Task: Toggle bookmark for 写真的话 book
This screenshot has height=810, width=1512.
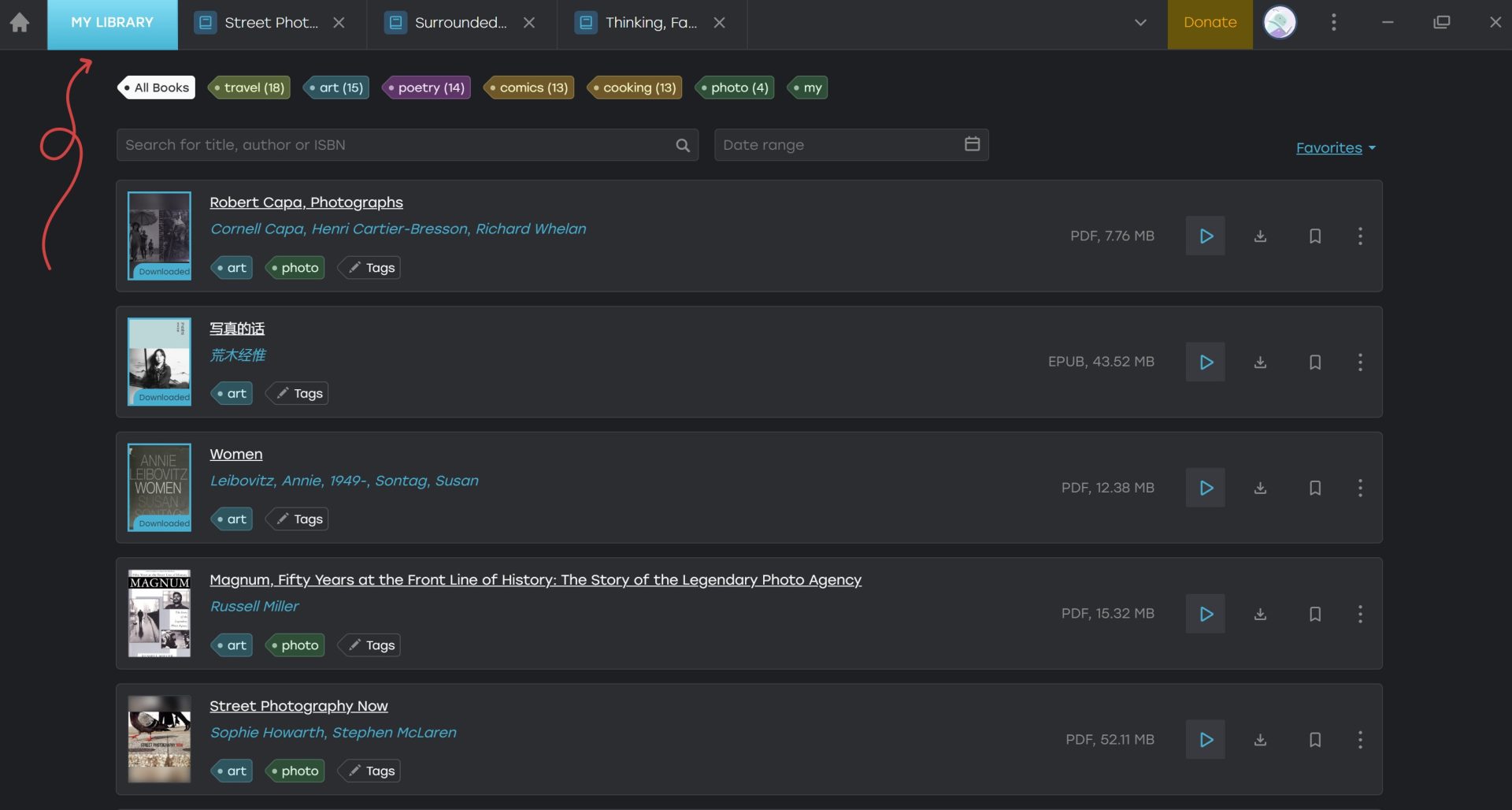Action: pyautogui.click(x=1314, y=362)
